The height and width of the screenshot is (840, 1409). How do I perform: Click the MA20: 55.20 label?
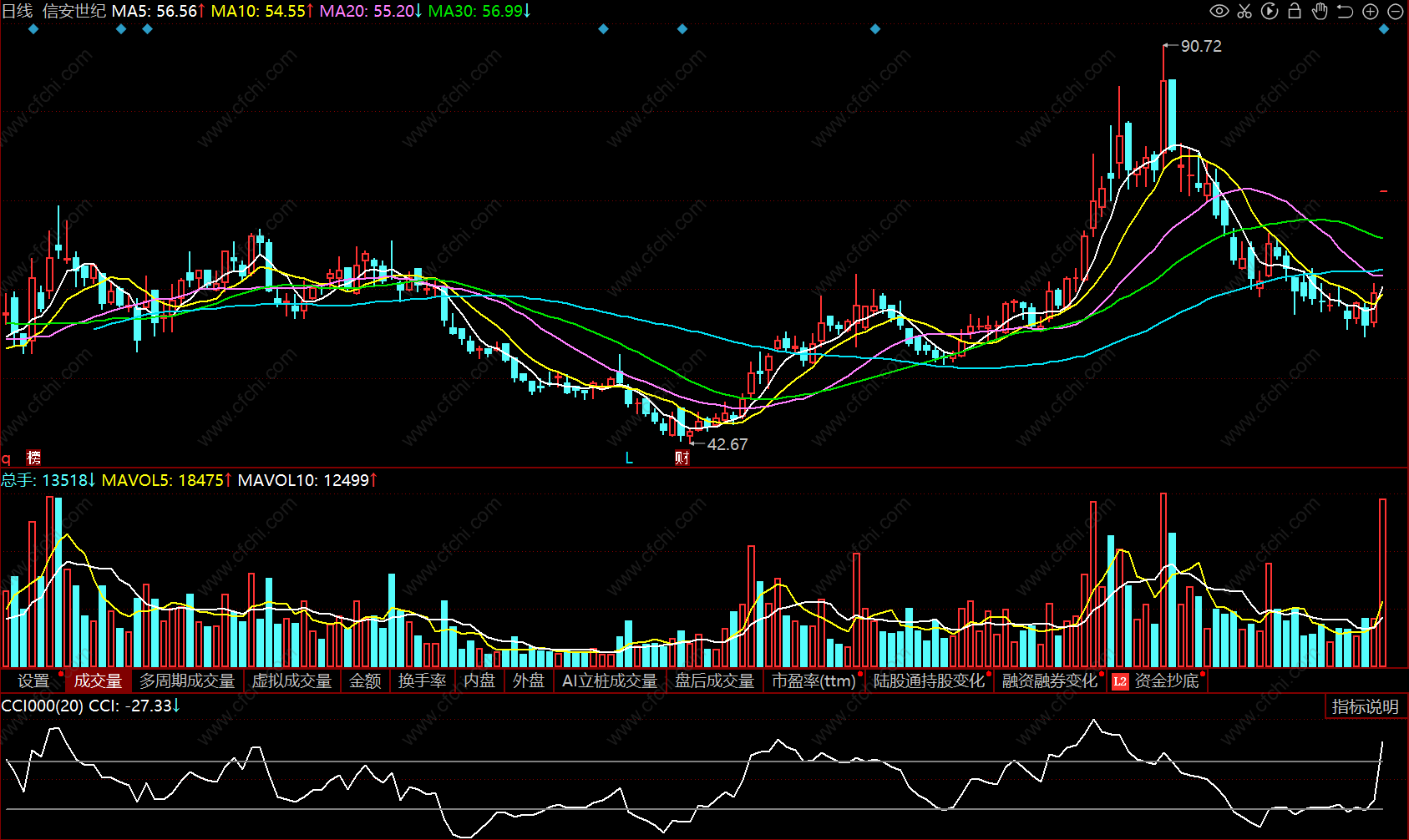click(367, 11)
